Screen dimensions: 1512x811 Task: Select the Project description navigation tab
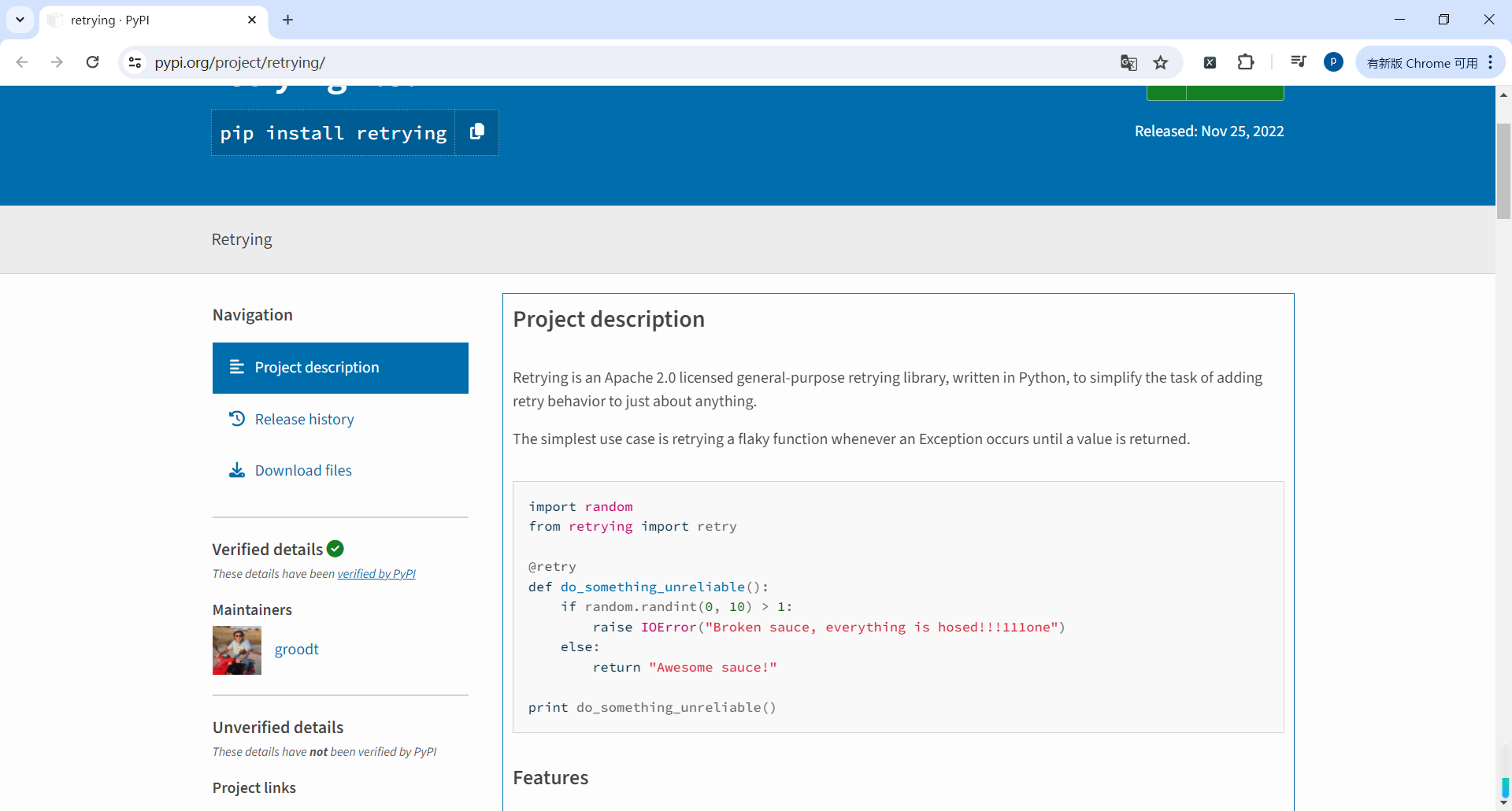tap(340, 368)
